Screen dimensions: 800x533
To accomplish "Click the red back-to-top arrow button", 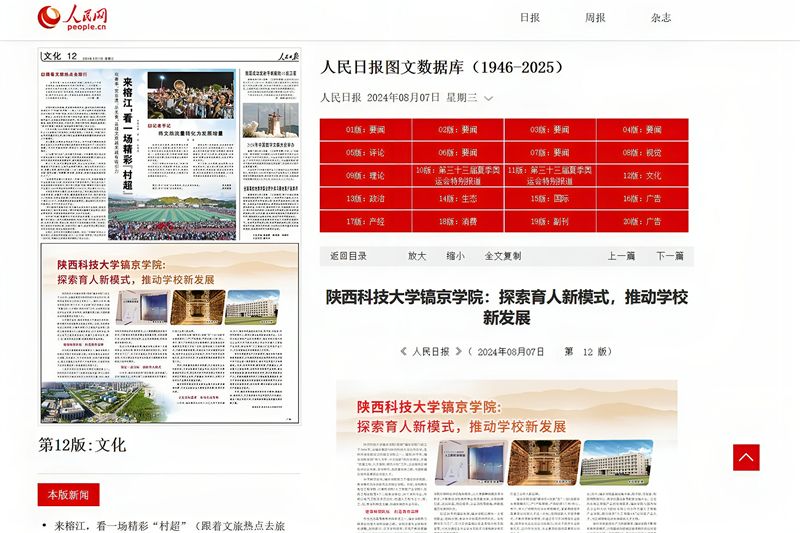I will (746, 457).
